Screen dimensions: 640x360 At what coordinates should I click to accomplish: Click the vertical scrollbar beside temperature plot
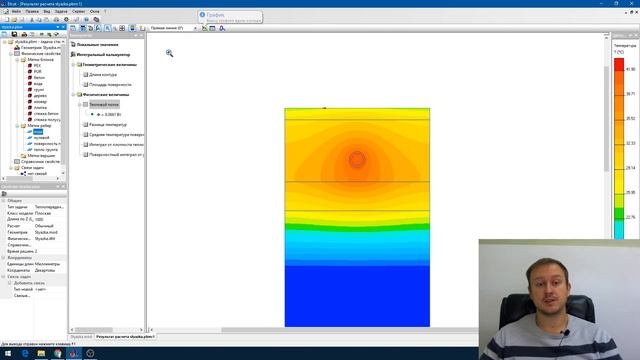pyautogui.click(x=606, y=118)
